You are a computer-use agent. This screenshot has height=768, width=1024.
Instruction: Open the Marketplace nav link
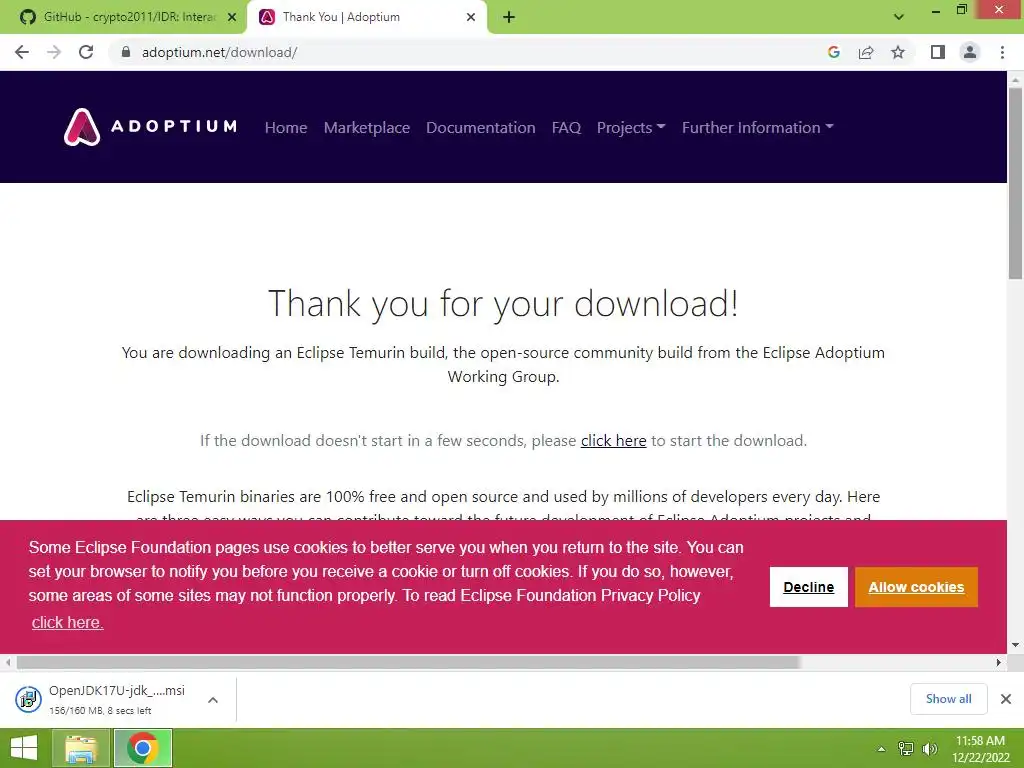(x=367, y=127)
